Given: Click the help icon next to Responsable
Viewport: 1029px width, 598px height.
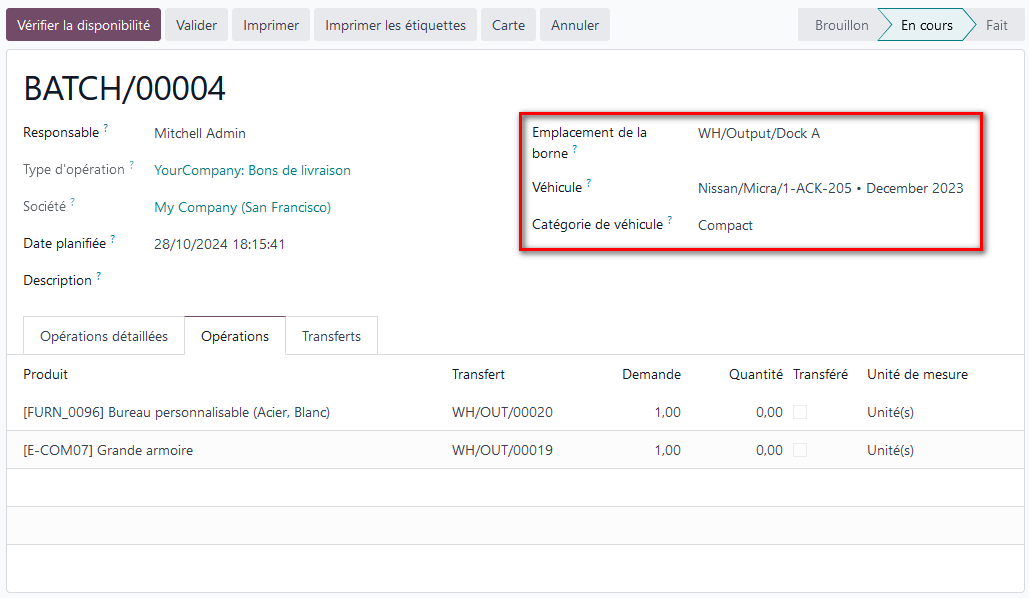Looking at the screenshot, I should (x=106, y=128).
